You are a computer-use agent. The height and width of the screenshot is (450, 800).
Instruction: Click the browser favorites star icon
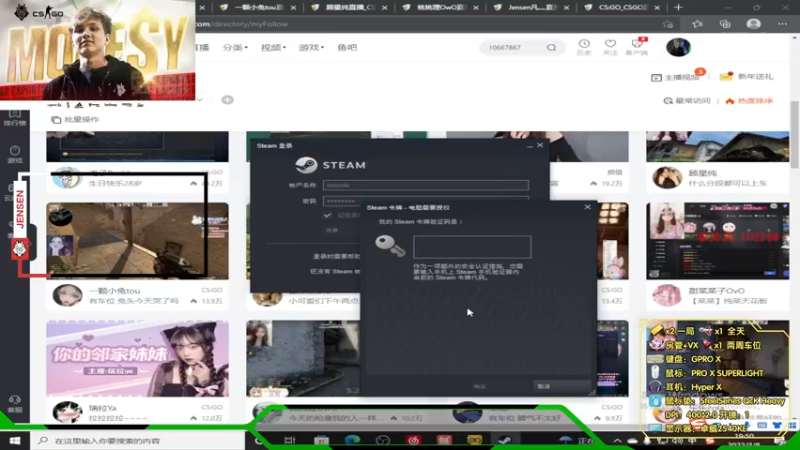pyautogui.click(x=697, y=24)
